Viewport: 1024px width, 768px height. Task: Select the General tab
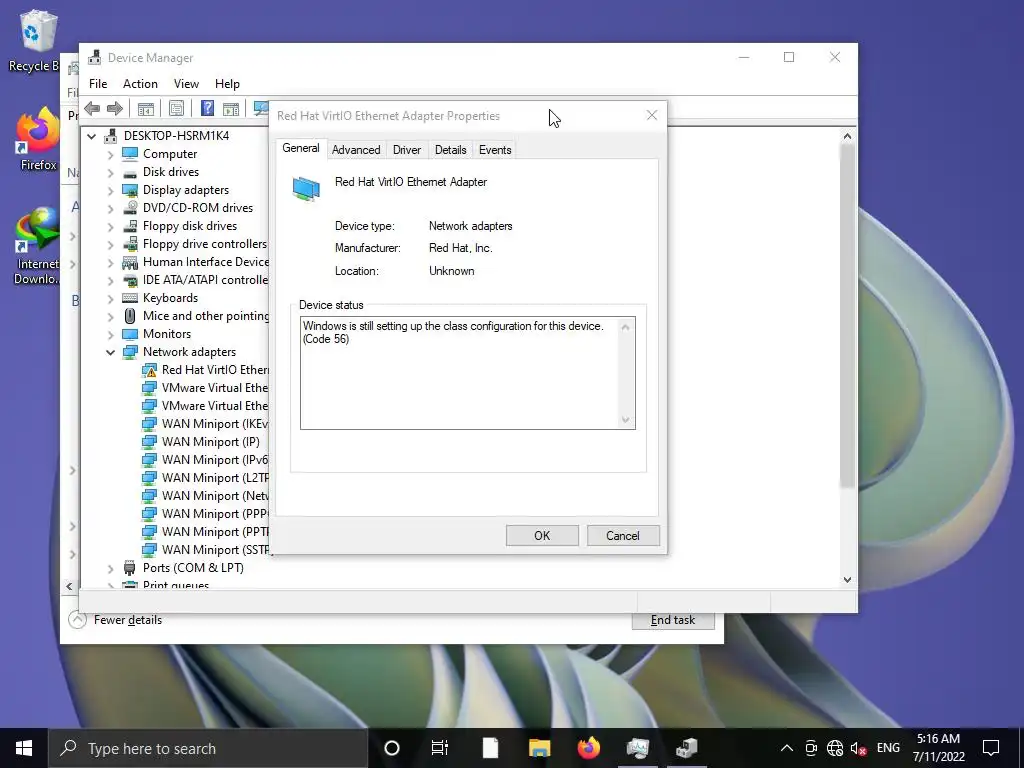300,148
